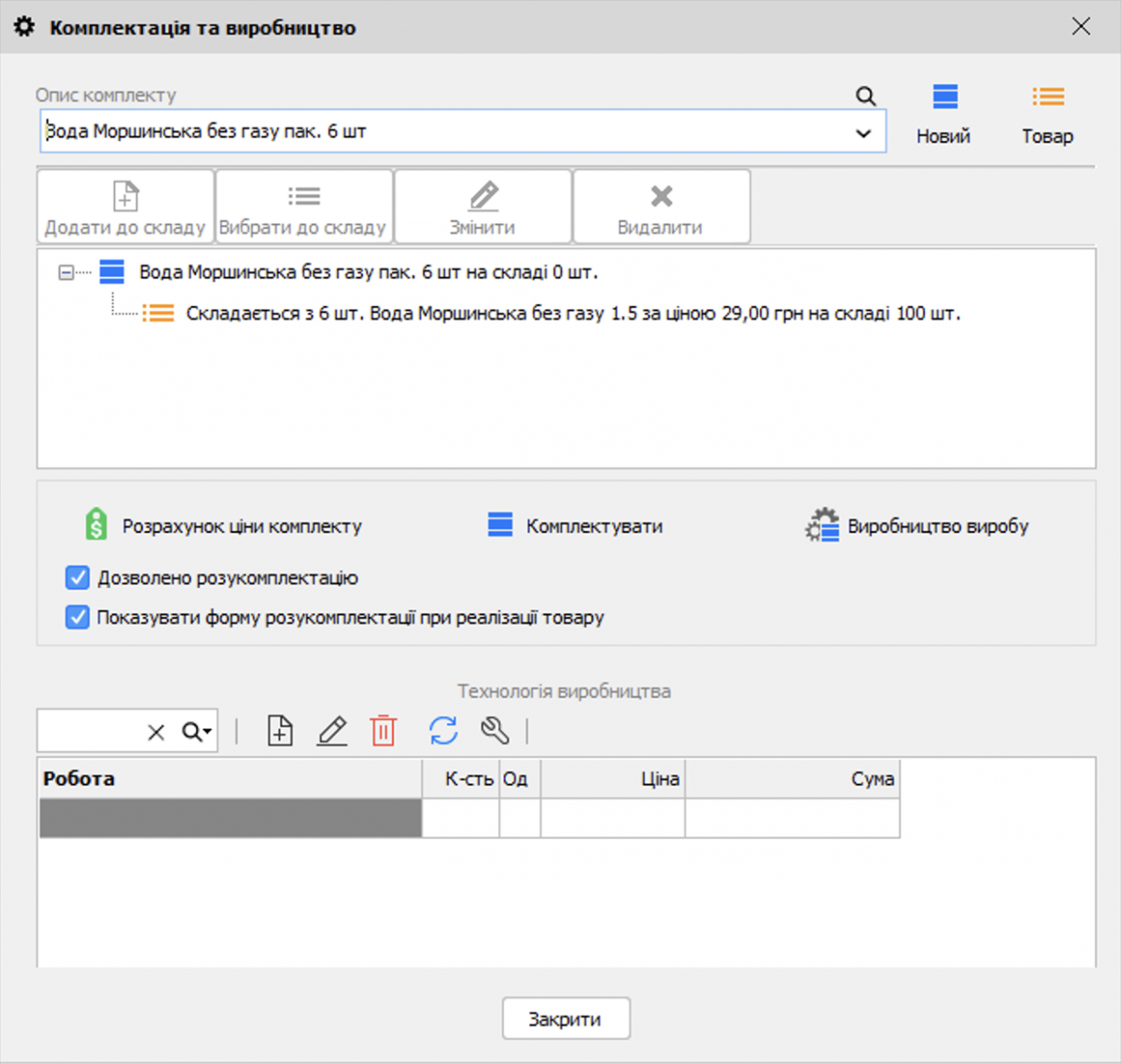Select the Складається з 6 шт. component
Screen dimensions: 1121x1064
tap(572, 314)
